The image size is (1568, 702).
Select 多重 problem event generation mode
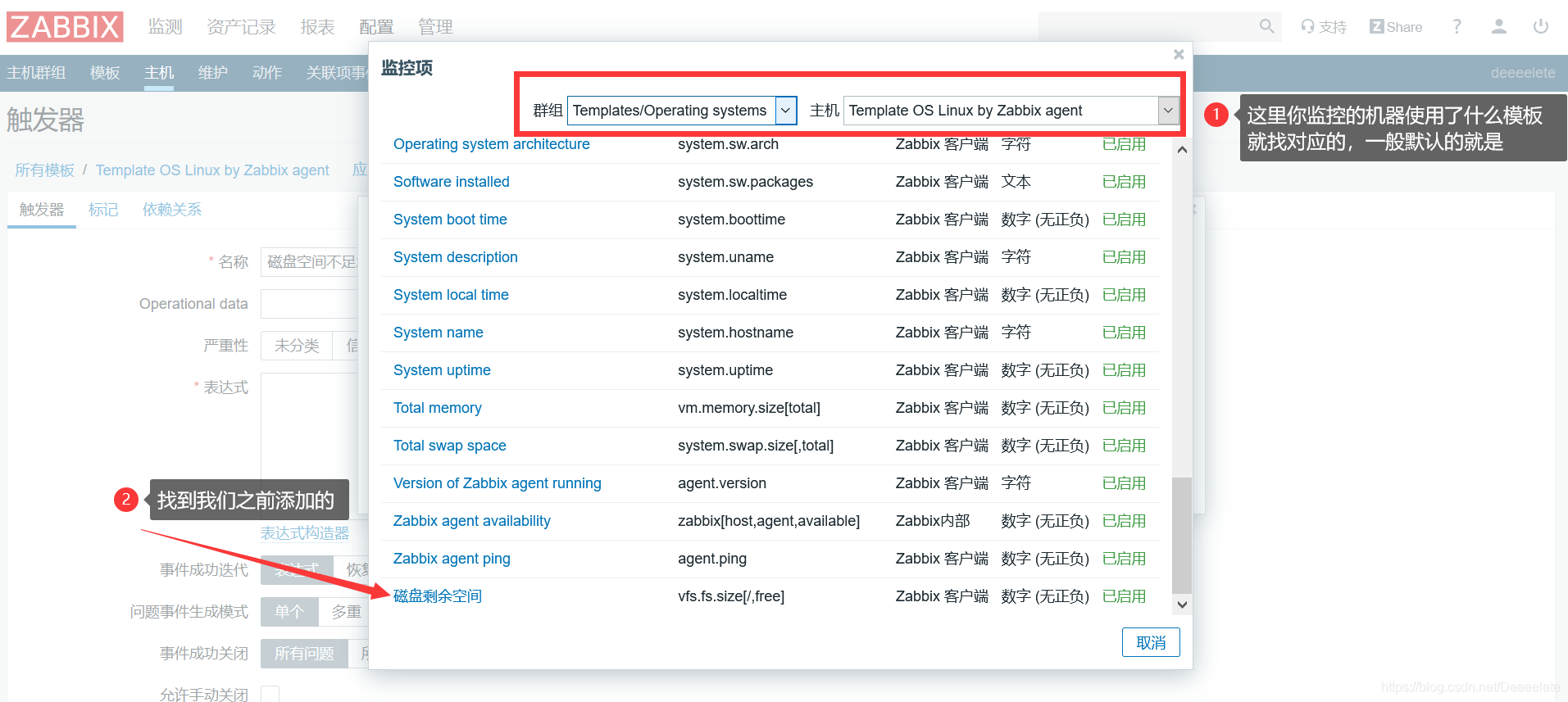tap(346, 611)
